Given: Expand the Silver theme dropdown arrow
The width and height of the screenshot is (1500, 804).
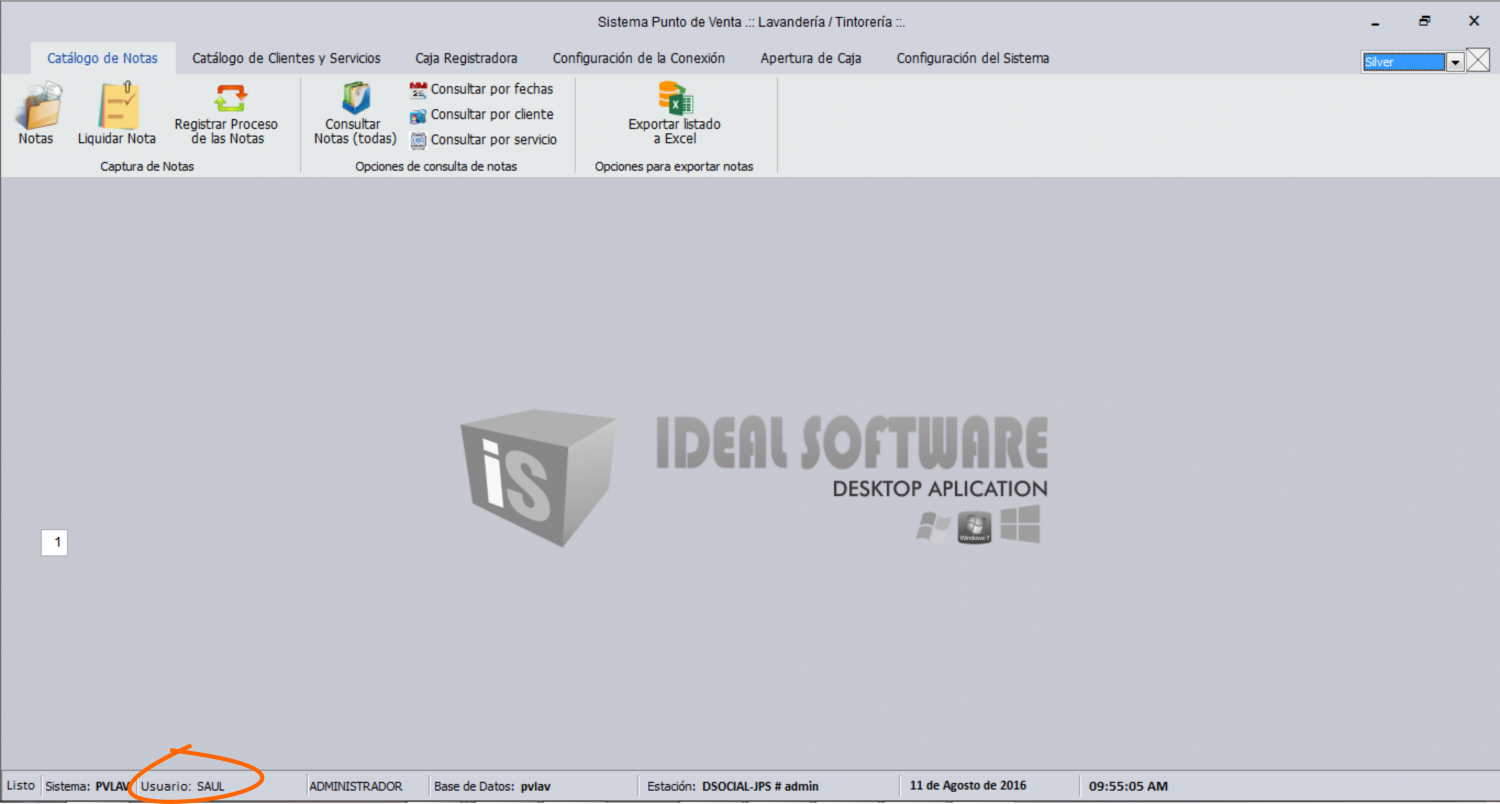Looking at the screenshot, I should point(1455,62).
